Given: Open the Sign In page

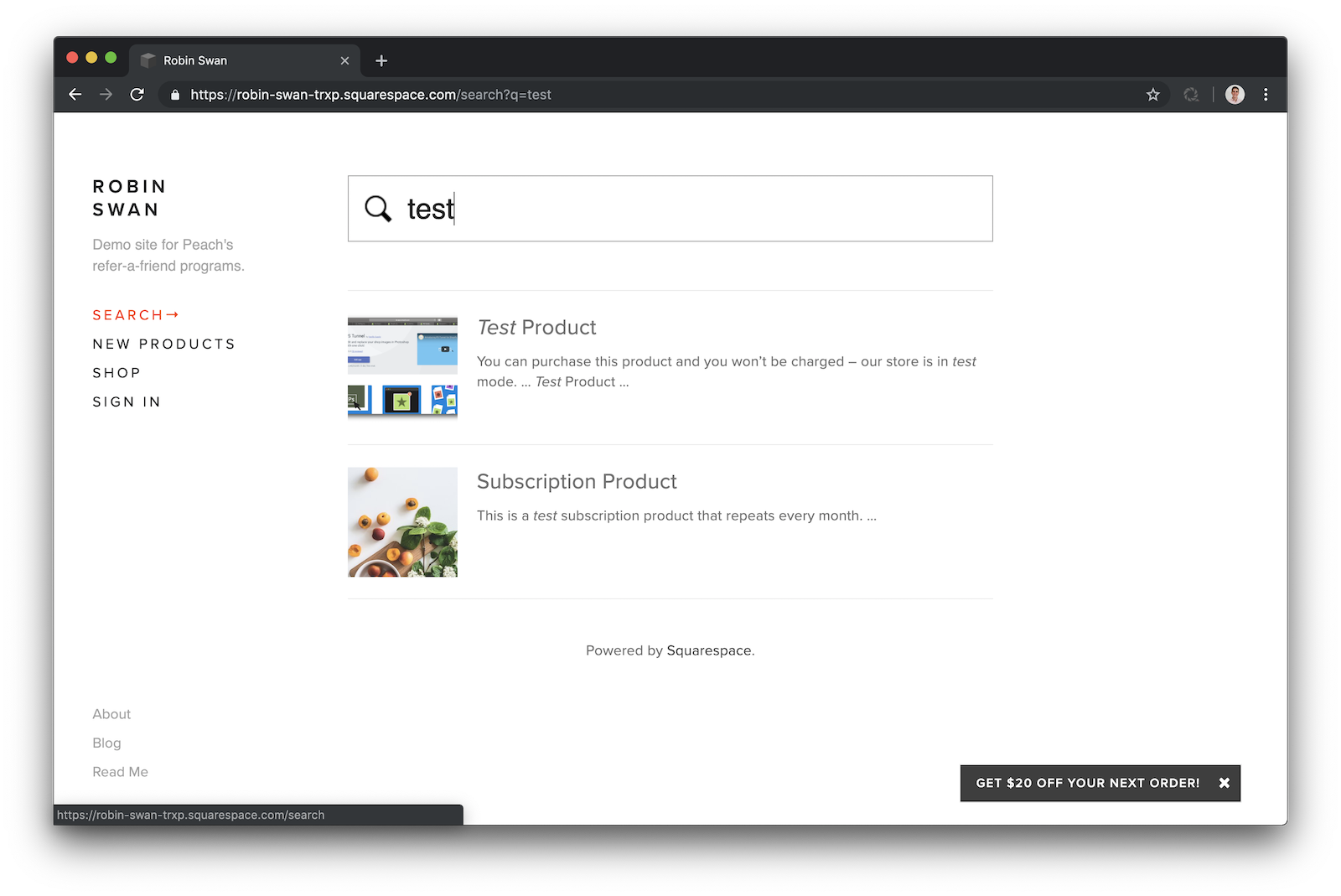Looking at the screenshot, I should pos(127,402).
